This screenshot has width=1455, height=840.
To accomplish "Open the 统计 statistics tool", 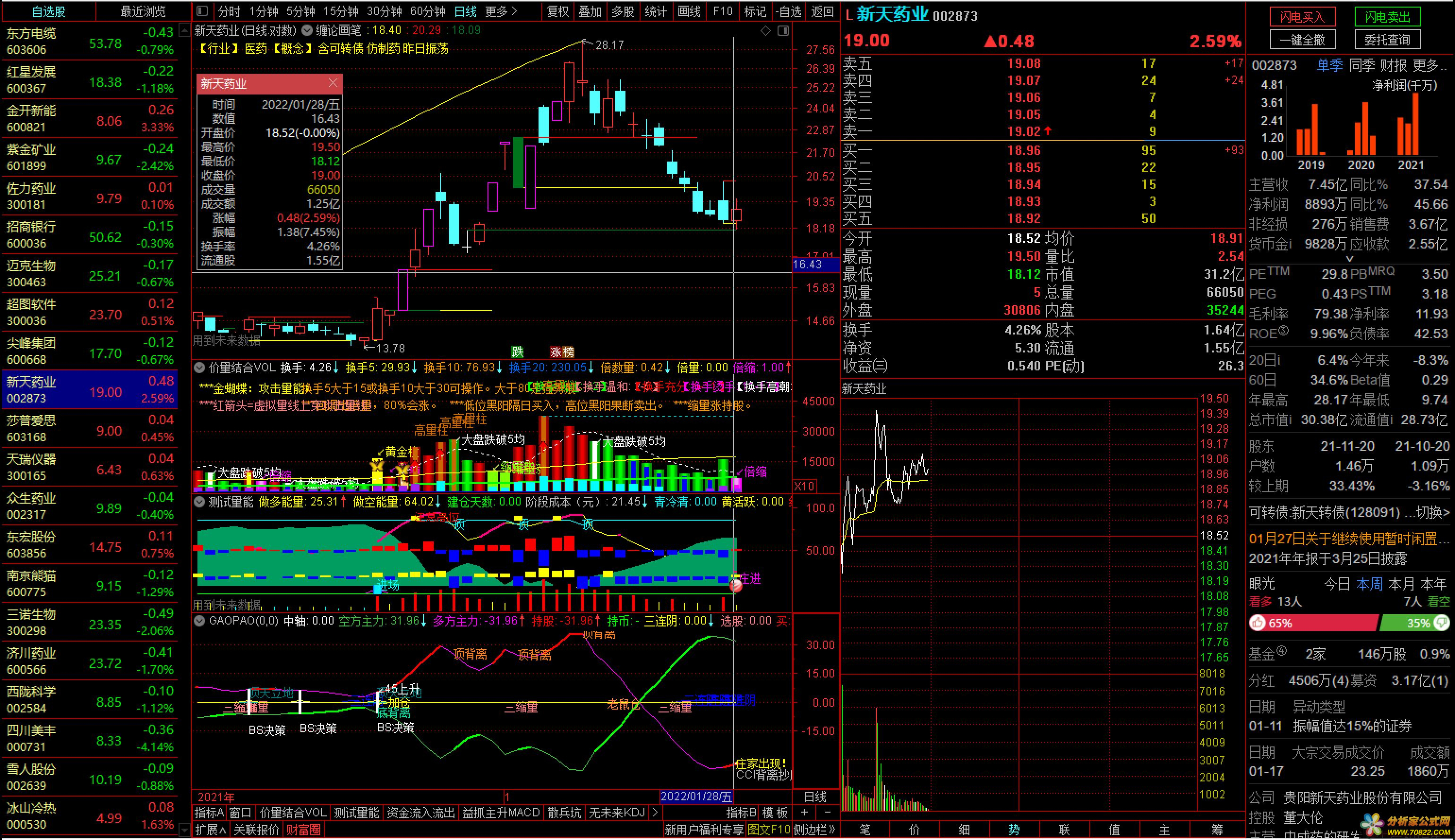I will tap(656, 11).
